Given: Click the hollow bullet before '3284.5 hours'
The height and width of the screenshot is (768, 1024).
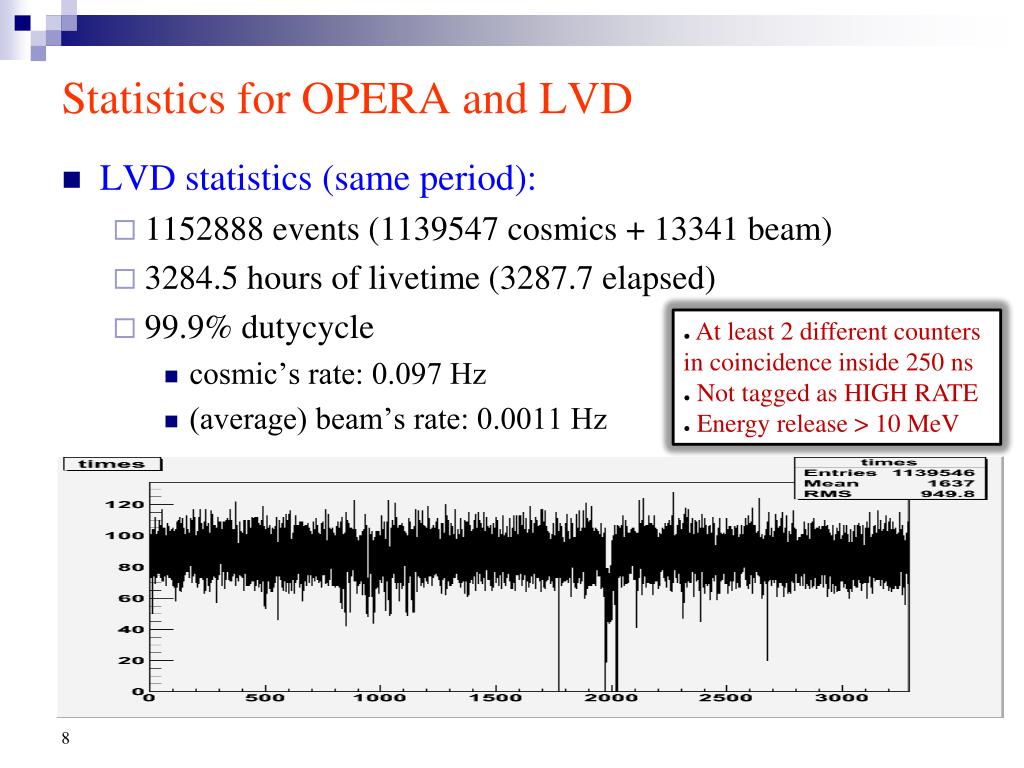Looking at the screenshot, I should point(125,279).
